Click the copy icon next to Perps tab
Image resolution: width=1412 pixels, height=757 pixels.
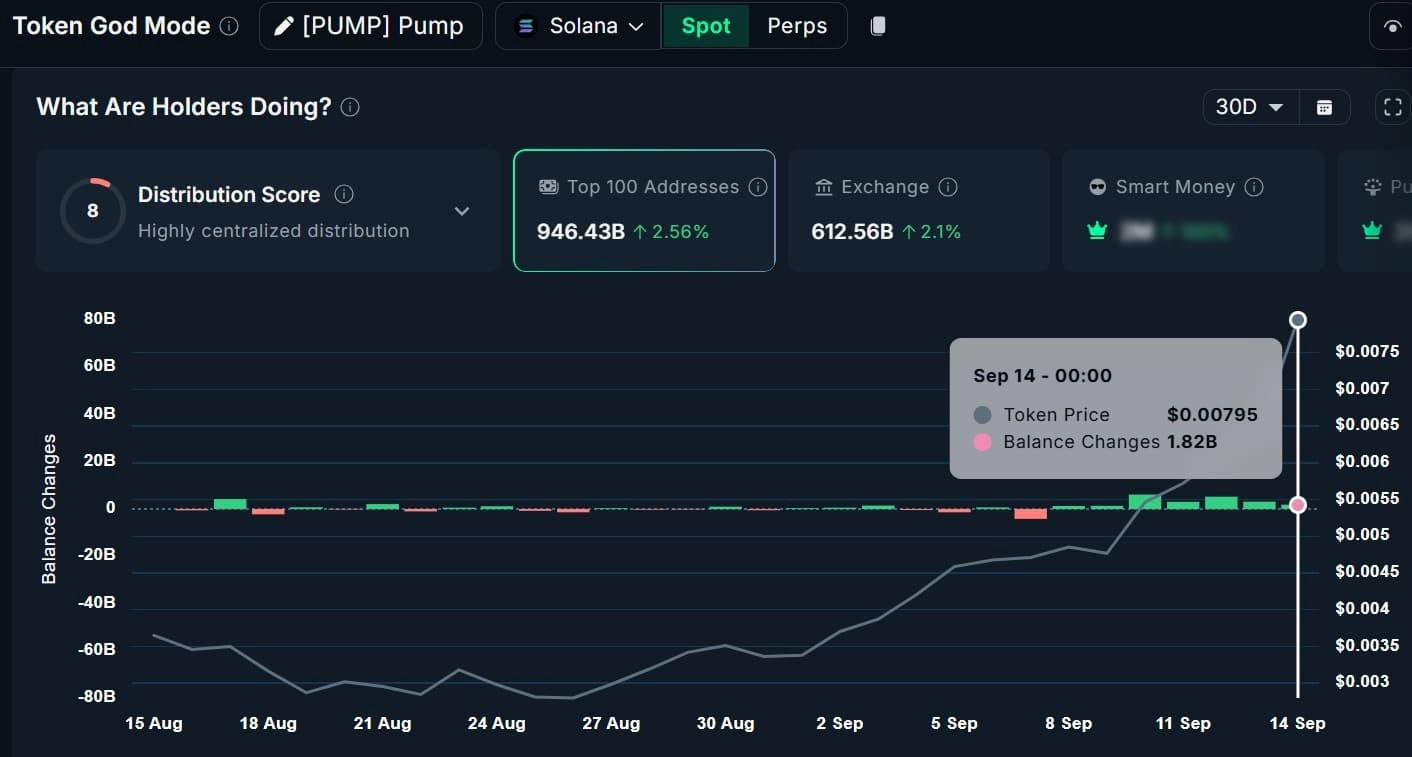(x=877, y=25)
